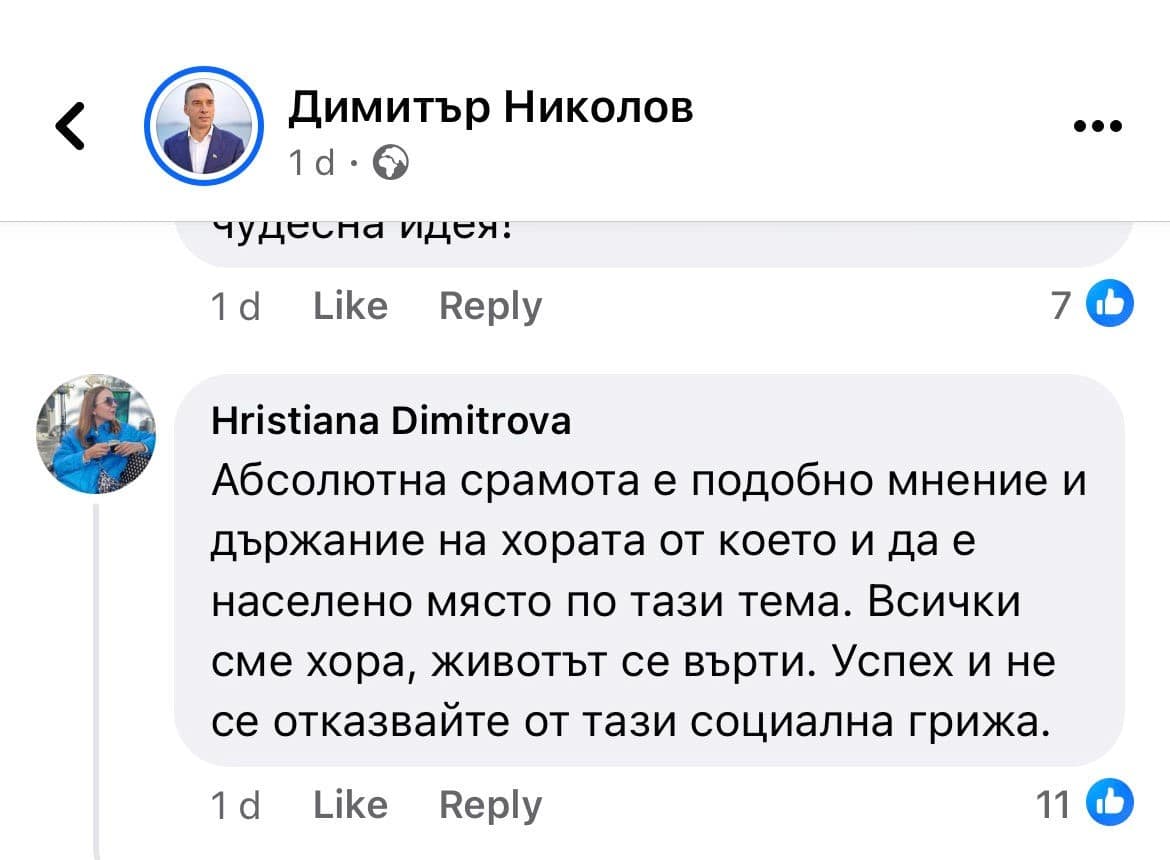View the 7 reactions count
This screenshot has width=1170, height=860.
[1061, 305]
